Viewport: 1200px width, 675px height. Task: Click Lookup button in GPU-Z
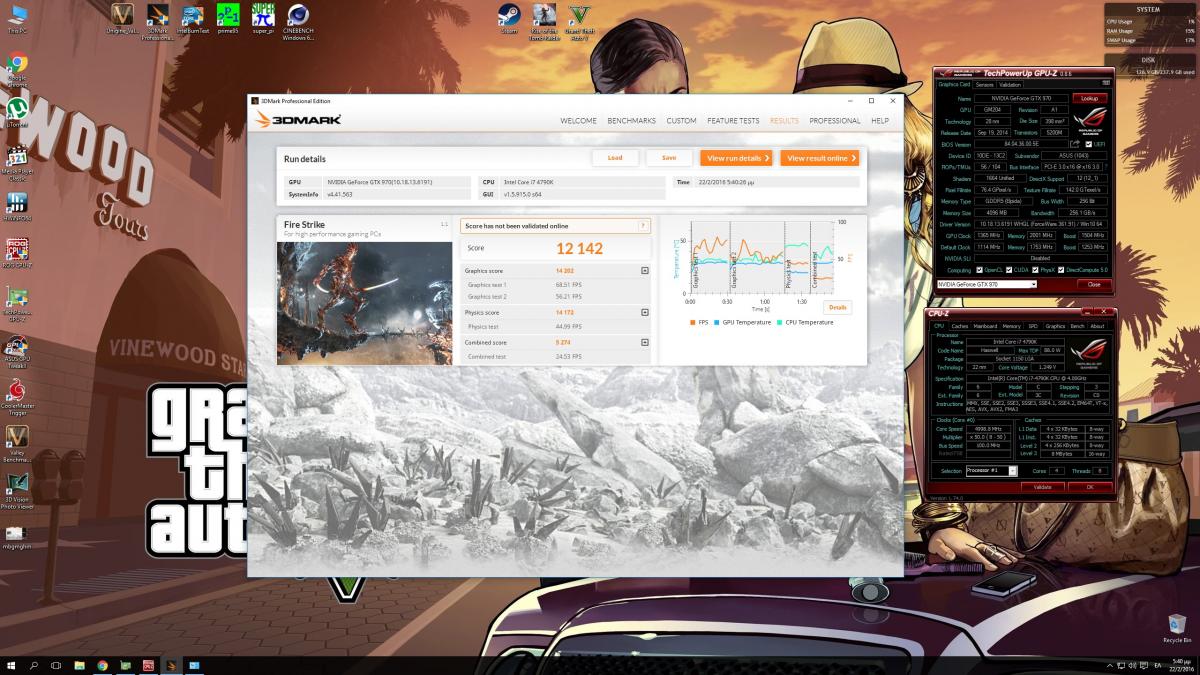(1090, 99)
